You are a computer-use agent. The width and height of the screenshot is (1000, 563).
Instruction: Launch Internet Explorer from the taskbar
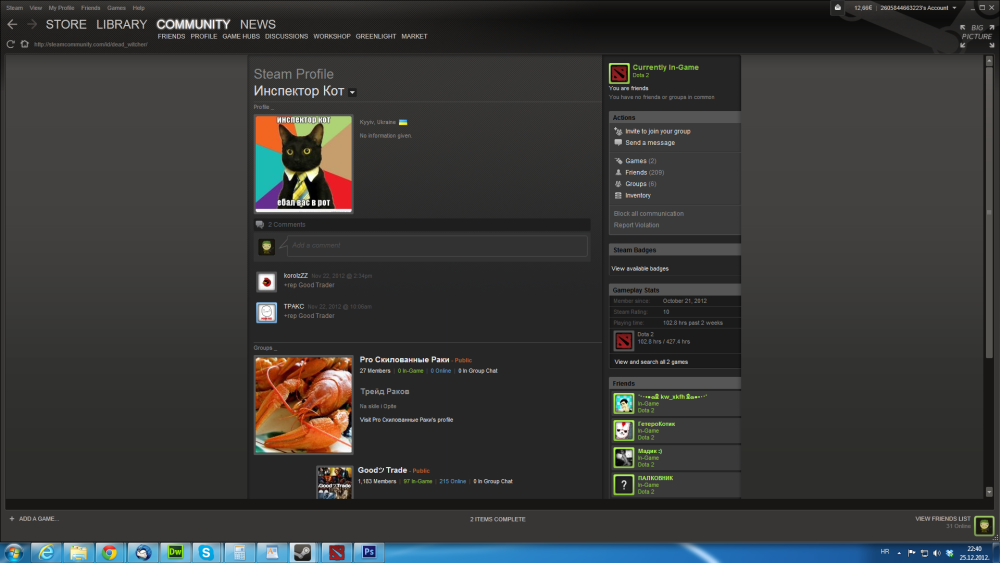tap(46, 552)
